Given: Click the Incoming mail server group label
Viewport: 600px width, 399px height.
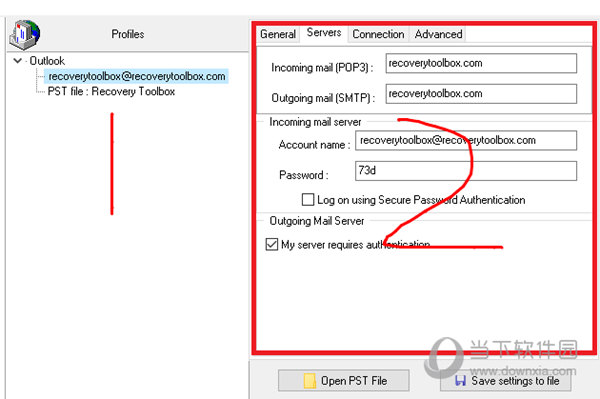Looking at the screenshot, I should click(x=315, y=122).
